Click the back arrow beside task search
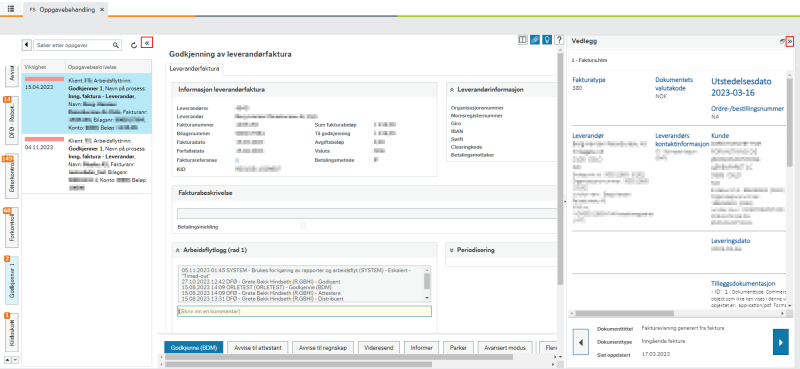Screen dimensions: 800x369 [27, 45]
